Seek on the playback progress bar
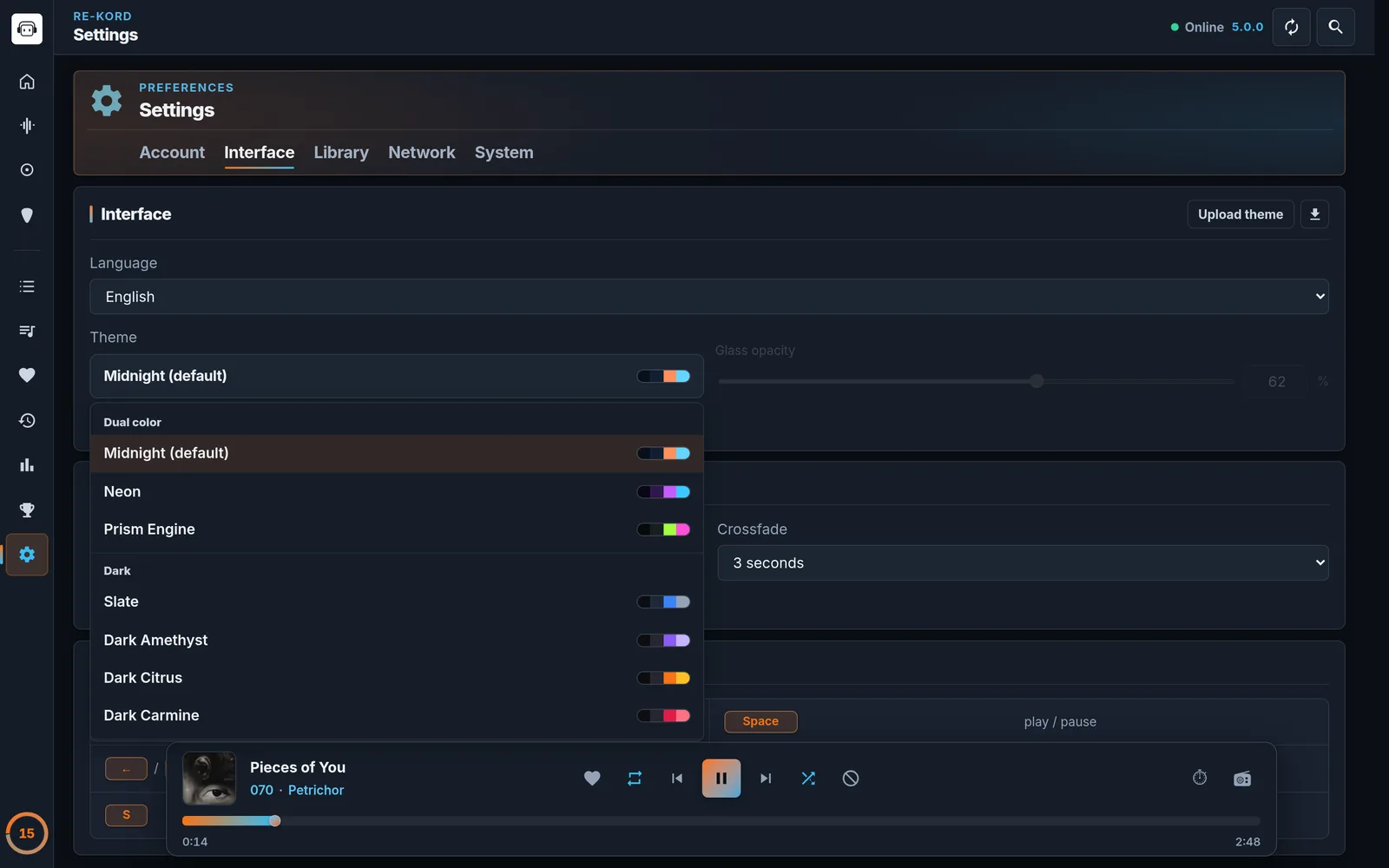Screen dimensions: 1389x868 pos(721,821)
